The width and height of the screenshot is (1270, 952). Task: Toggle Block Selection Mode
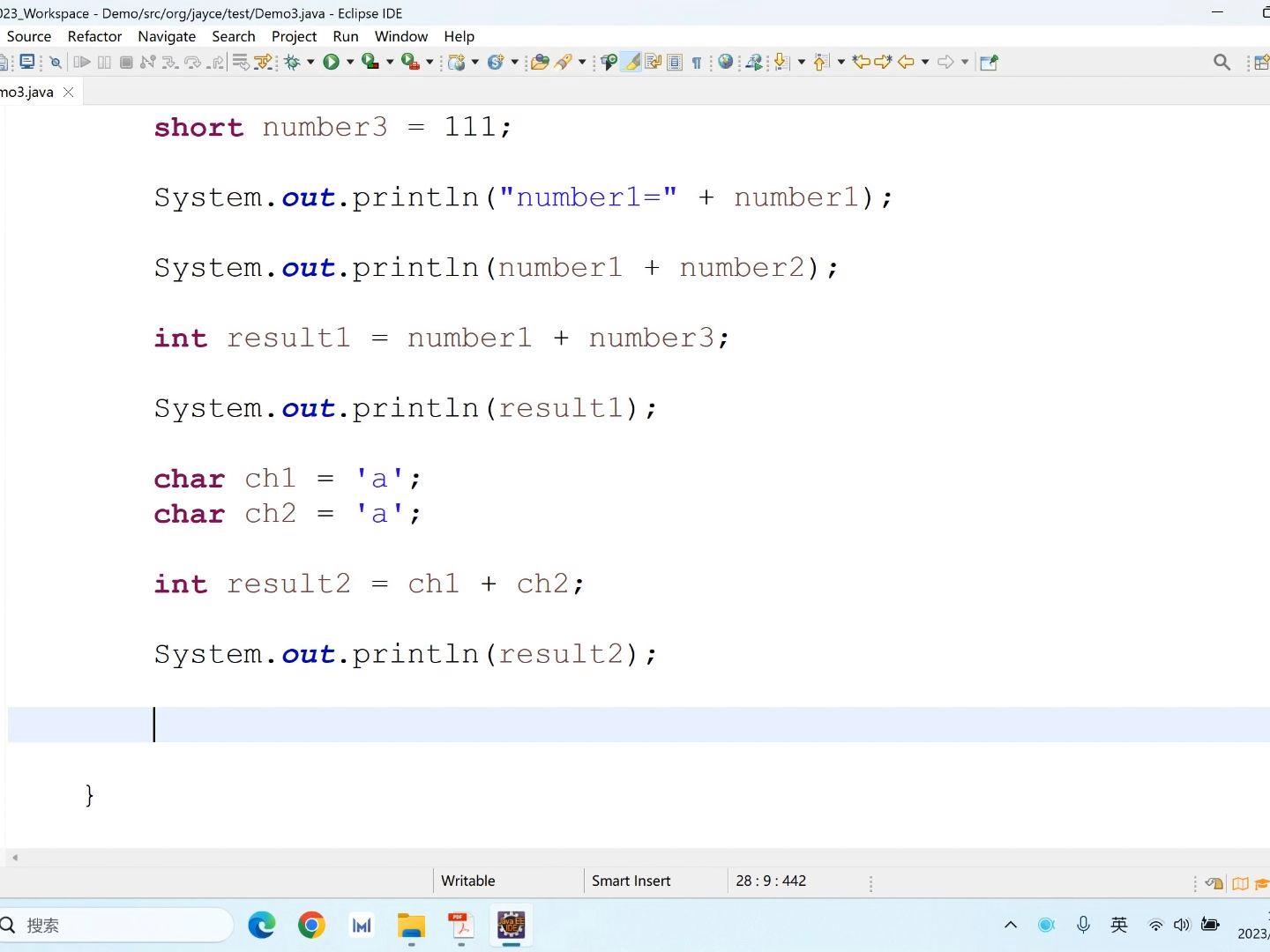pyautogui.click(x=675, y=62)
